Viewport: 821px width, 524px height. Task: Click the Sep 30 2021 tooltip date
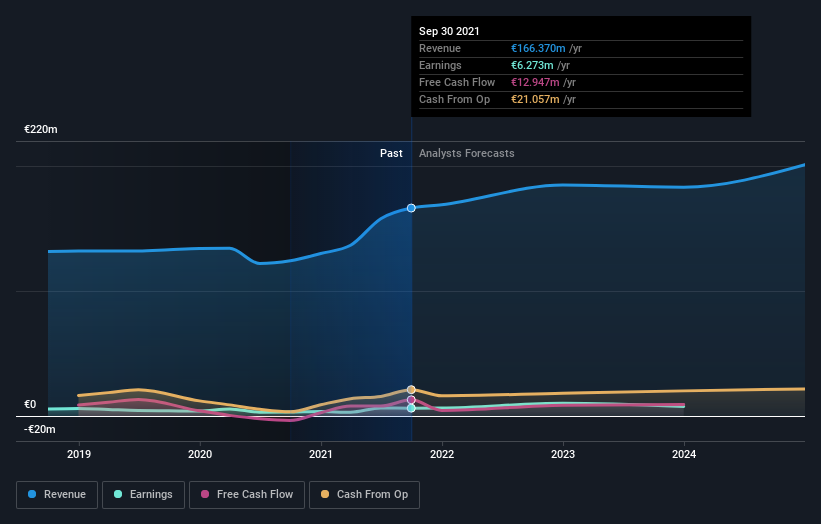click(449, 31)
